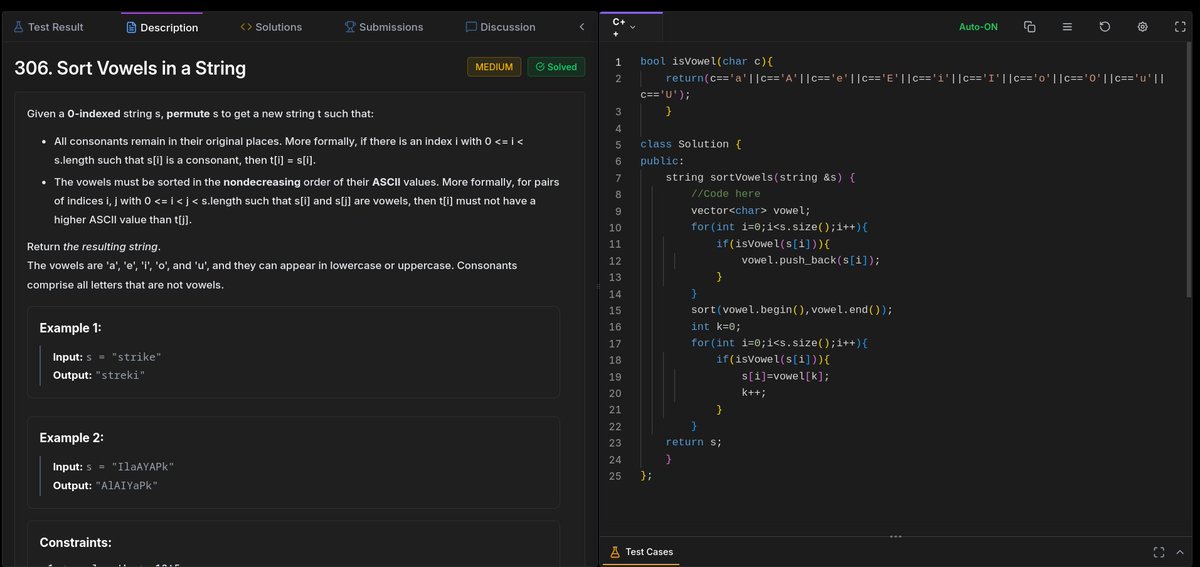Viewport: 1200px width, 567px height.
Task: Click the MEDIUM difficulty badge
Action: point(494,67)
